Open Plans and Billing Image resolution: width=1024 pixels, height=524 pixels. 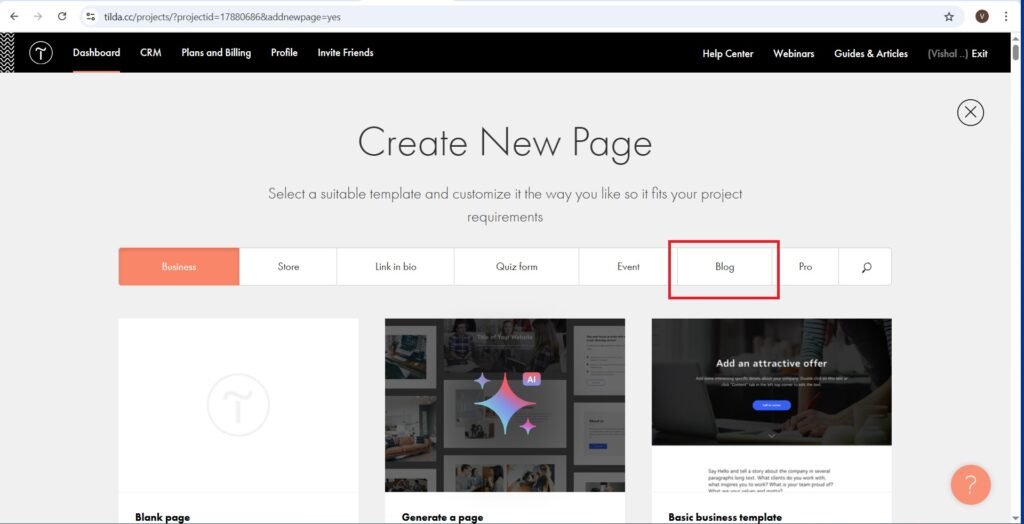click(x=216, y=53)
